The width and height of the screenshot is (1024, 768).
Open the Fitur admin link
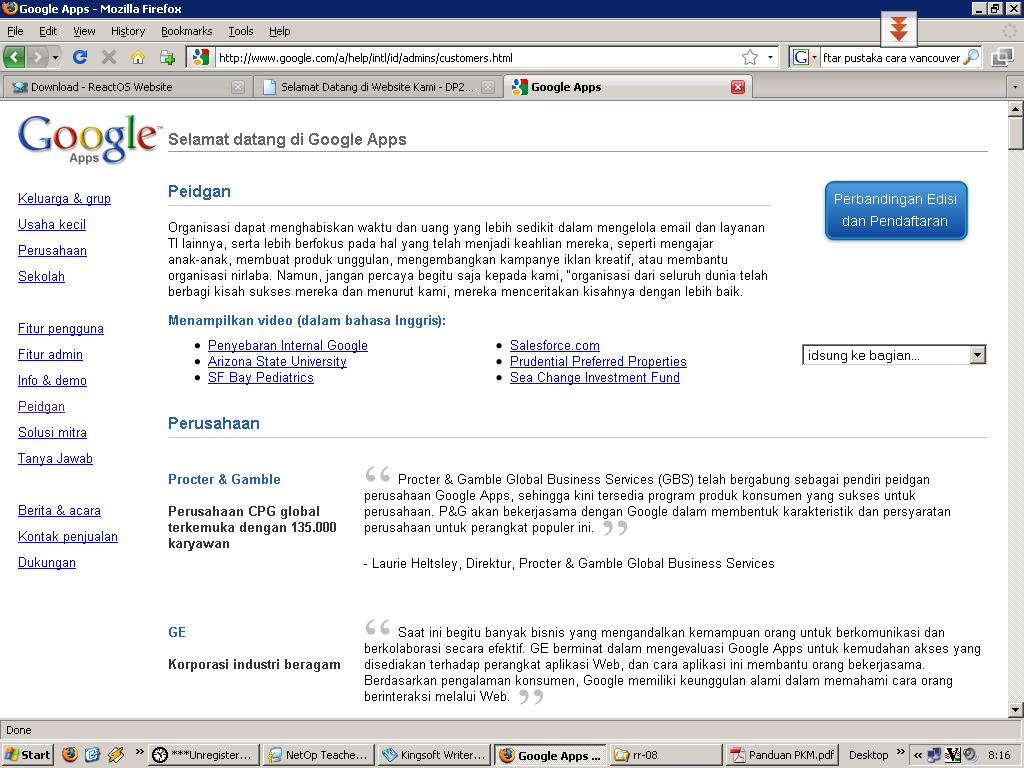coord(50,355)
